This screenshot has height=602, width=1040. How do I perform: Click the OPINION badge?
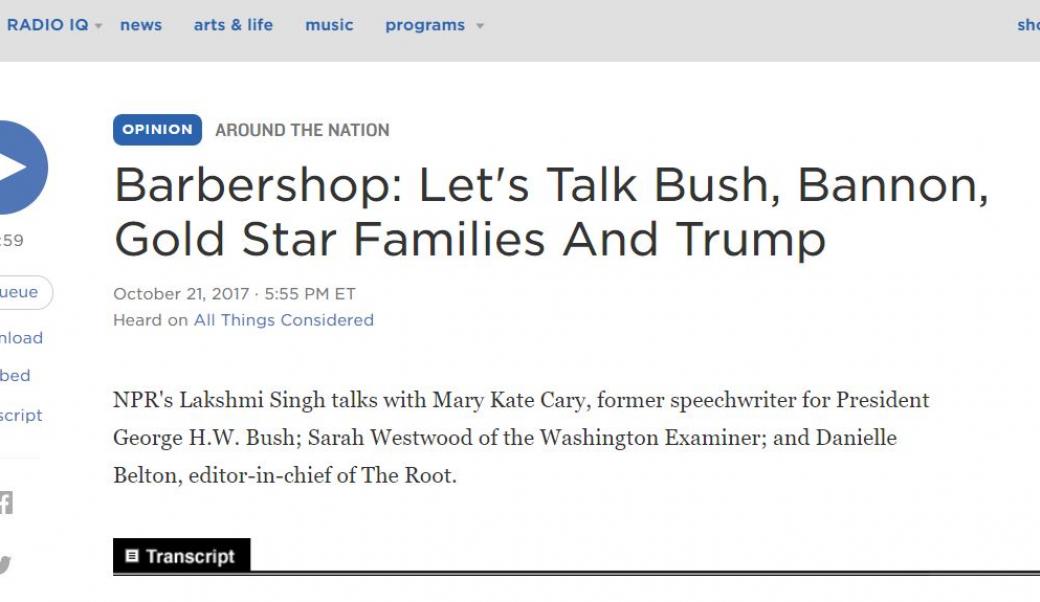156,129
